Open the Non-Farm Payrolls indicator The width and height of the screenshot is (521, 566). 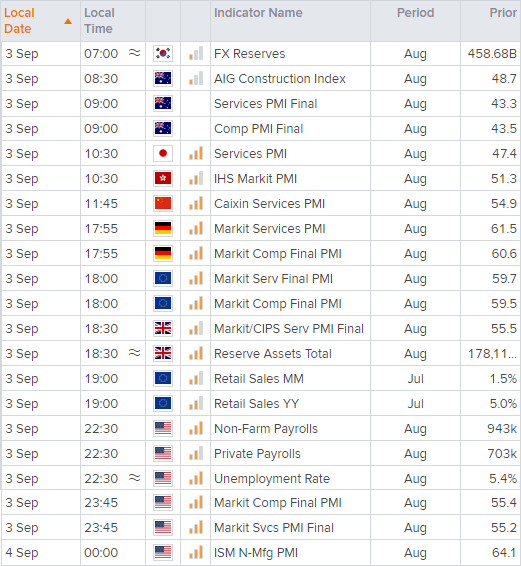click(x=266, y=428)
